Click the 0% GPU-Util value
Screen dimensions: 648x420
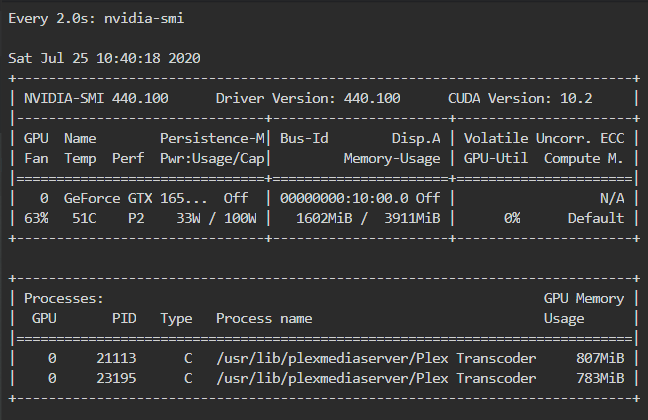click(x=512, y=218)
